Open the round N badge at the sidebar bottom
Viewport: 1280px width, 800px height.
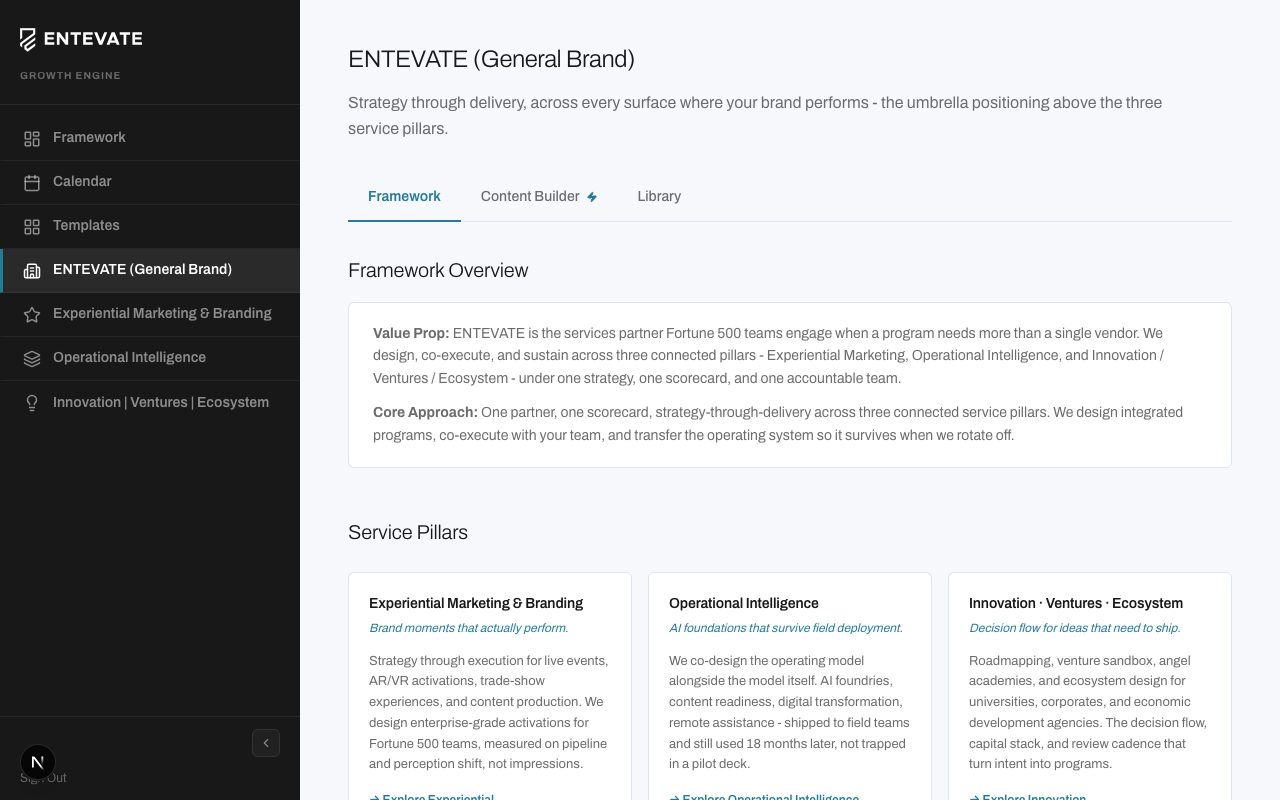point(38,762)
